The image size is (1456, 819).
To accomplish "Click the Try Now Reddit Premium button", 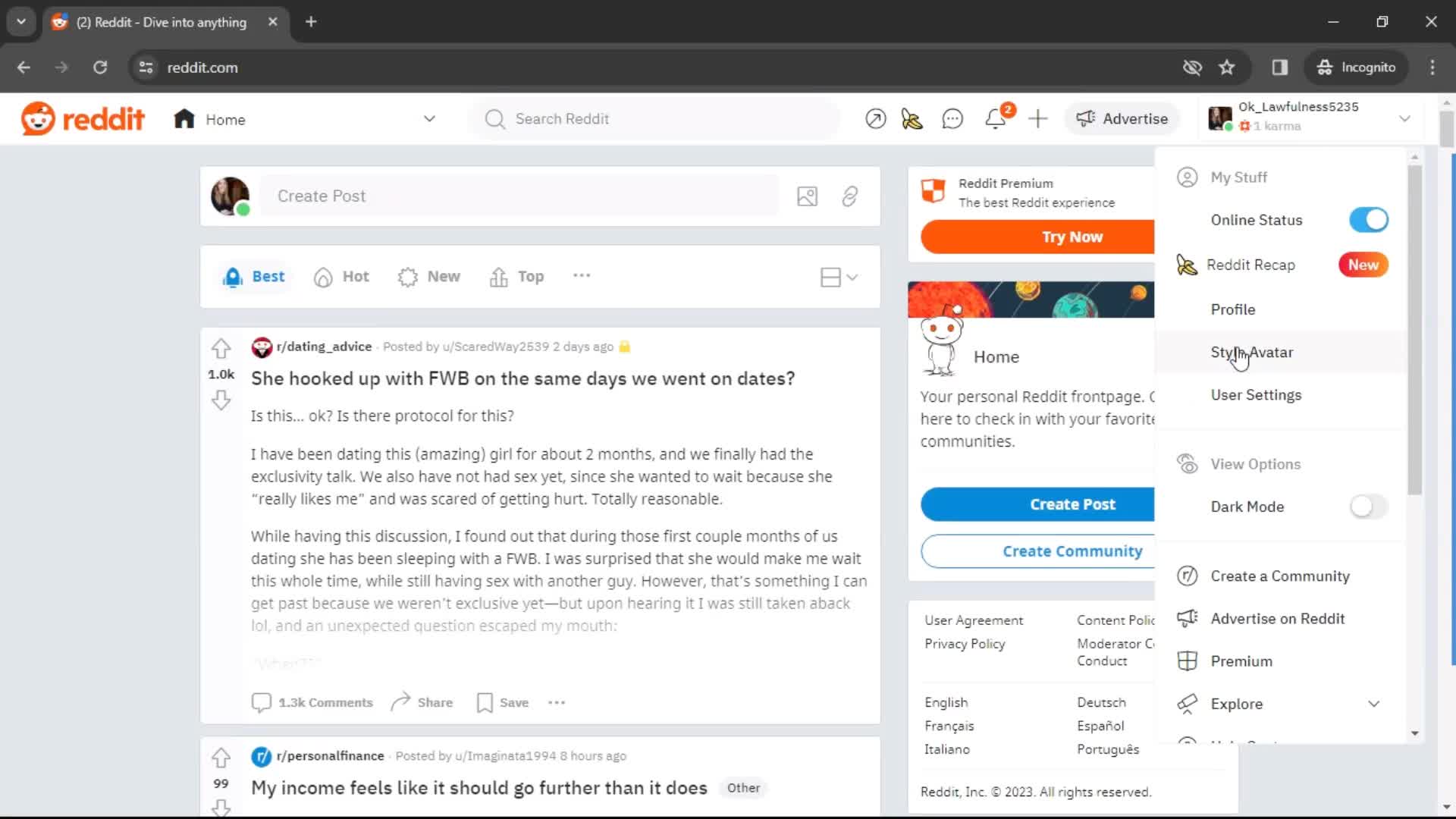I will click(x=1072, y=236).
